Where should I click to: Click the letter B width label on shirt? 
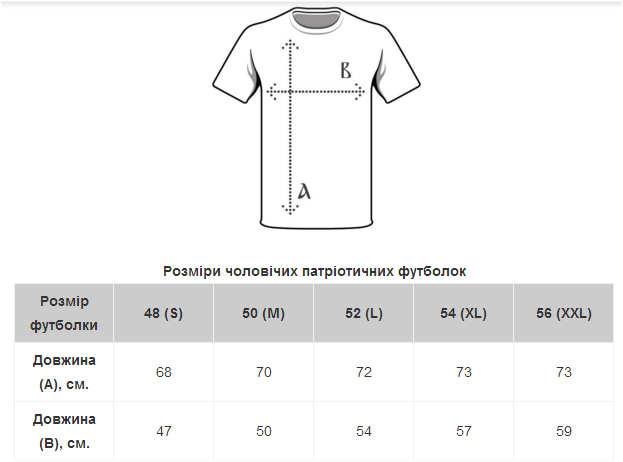[345, 71]
